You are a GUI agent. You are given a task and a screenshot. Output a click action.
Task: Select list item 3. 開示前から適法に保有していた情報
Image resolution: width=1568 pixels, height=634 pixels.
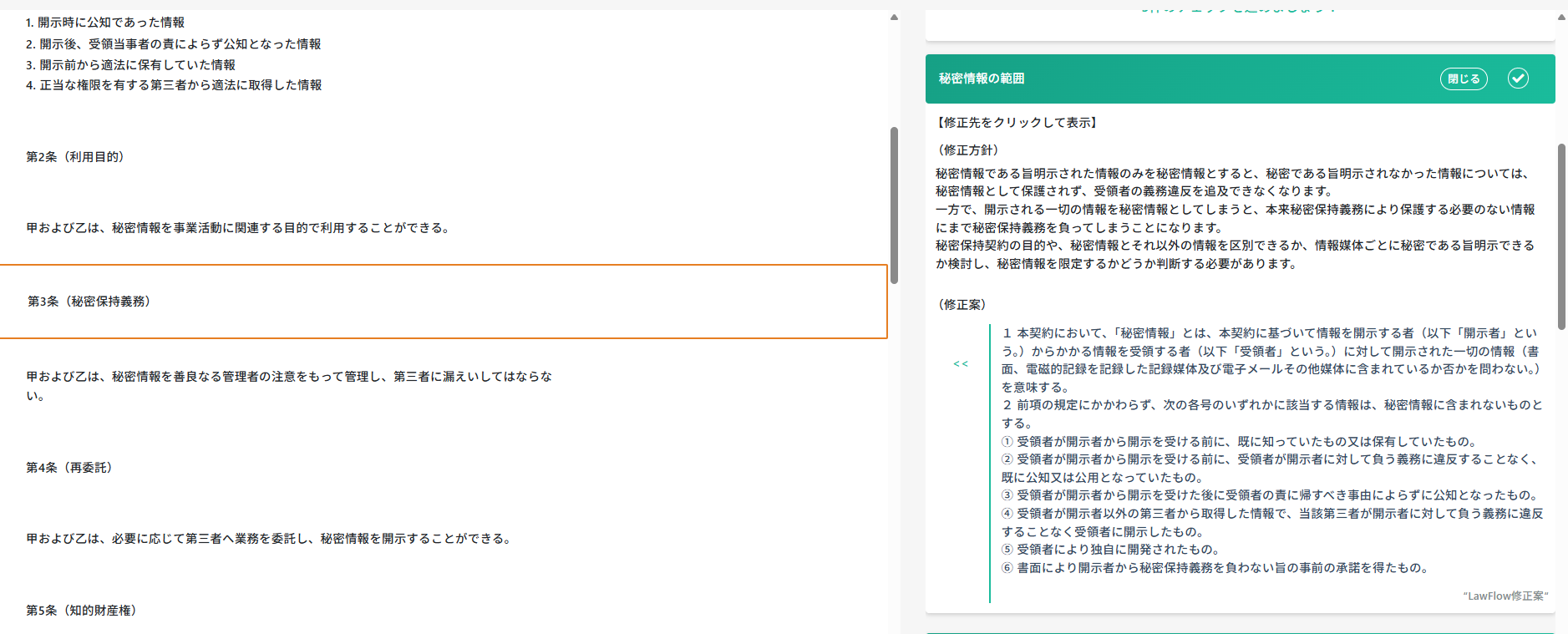(x=130, y=65)
